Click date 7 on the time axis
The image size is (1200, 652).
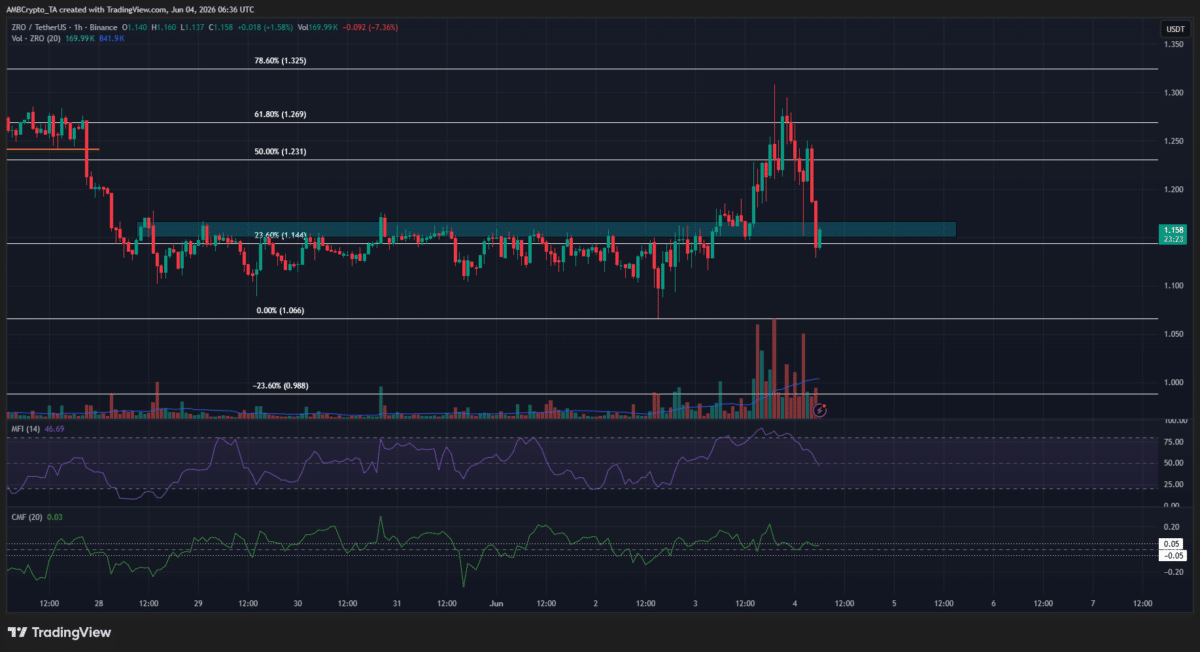tap(1092, 604)
